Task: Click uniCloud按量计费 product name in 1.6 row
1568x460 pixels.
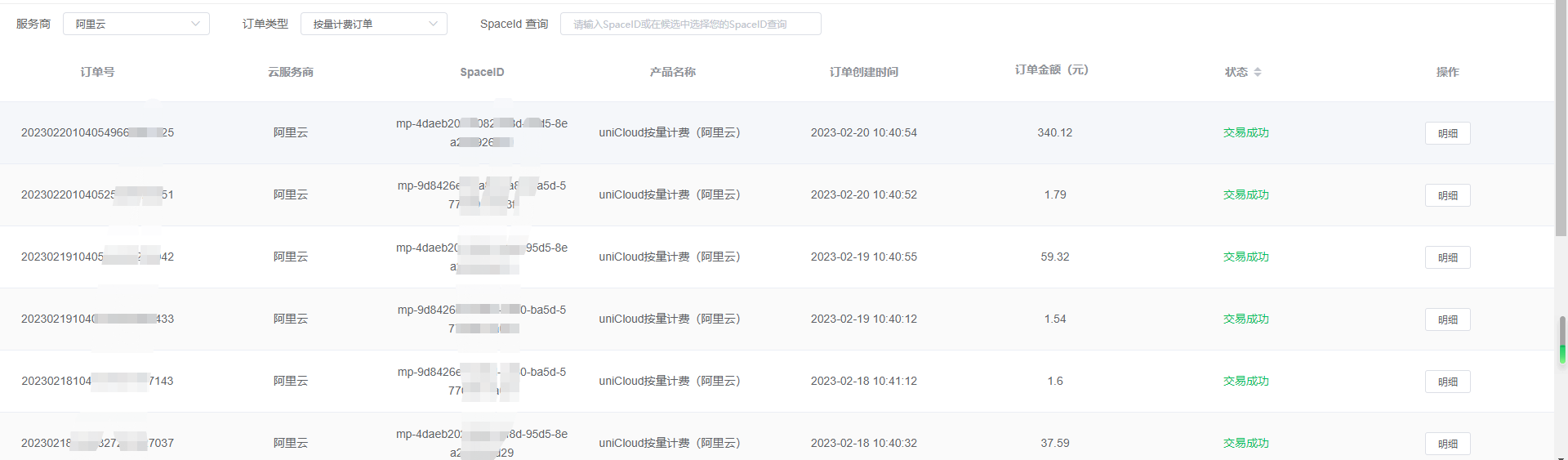Action: (670, 381)
